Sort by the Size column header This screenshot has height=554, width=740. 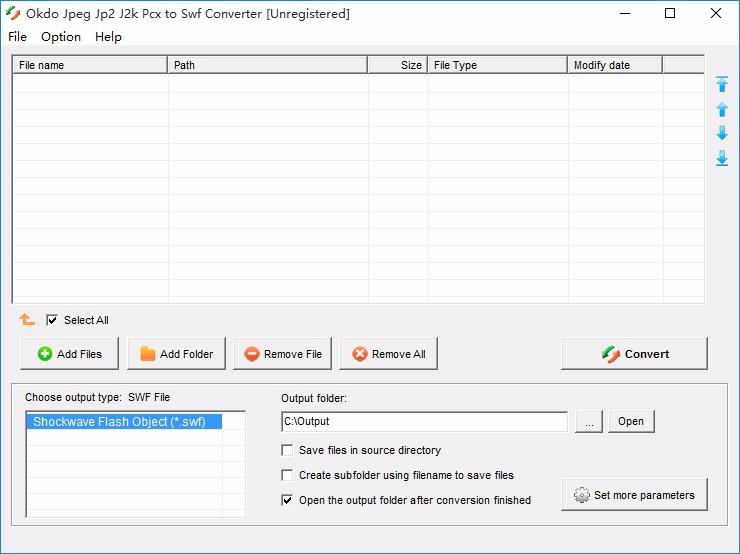(397, 65)
